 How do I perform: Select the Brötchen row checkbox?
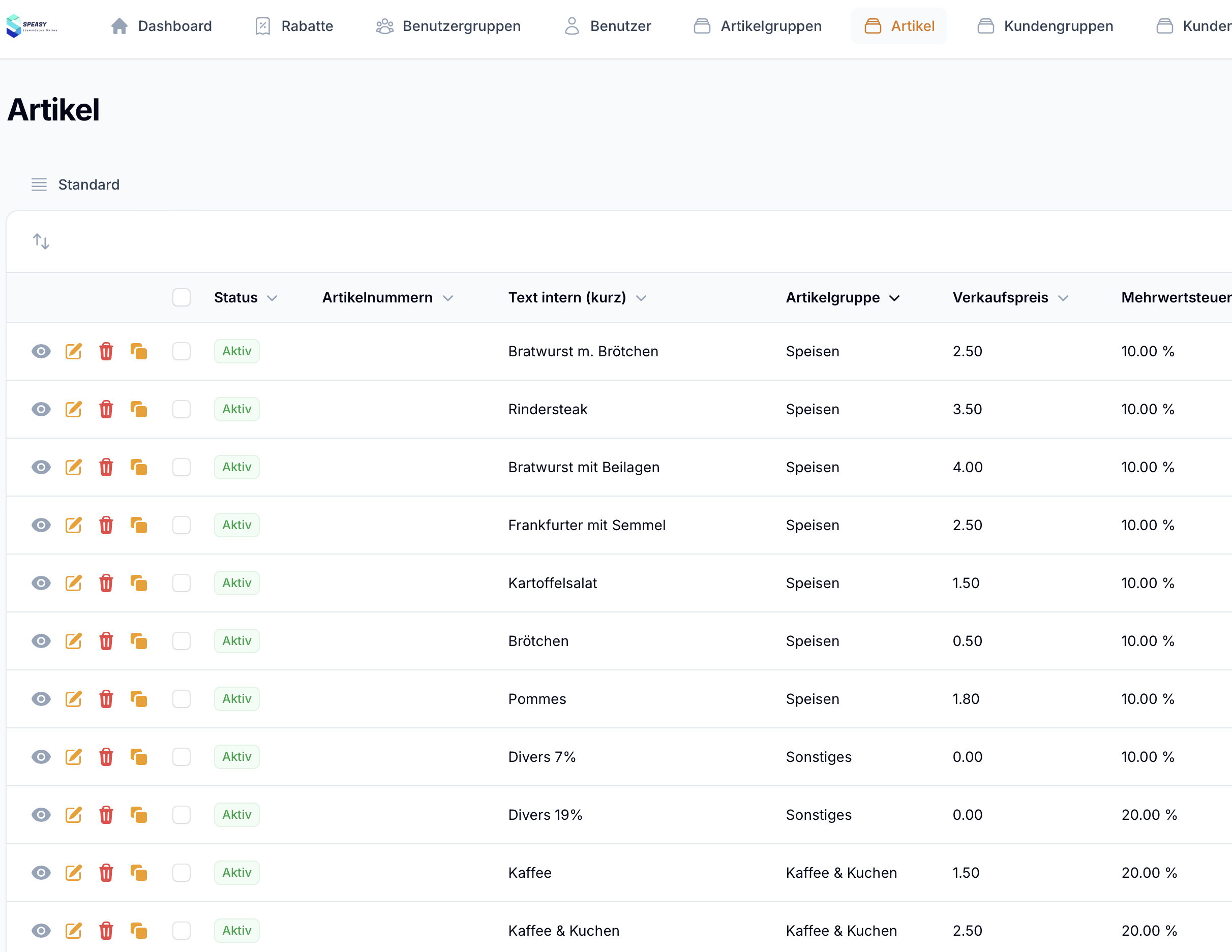[181, 641]
